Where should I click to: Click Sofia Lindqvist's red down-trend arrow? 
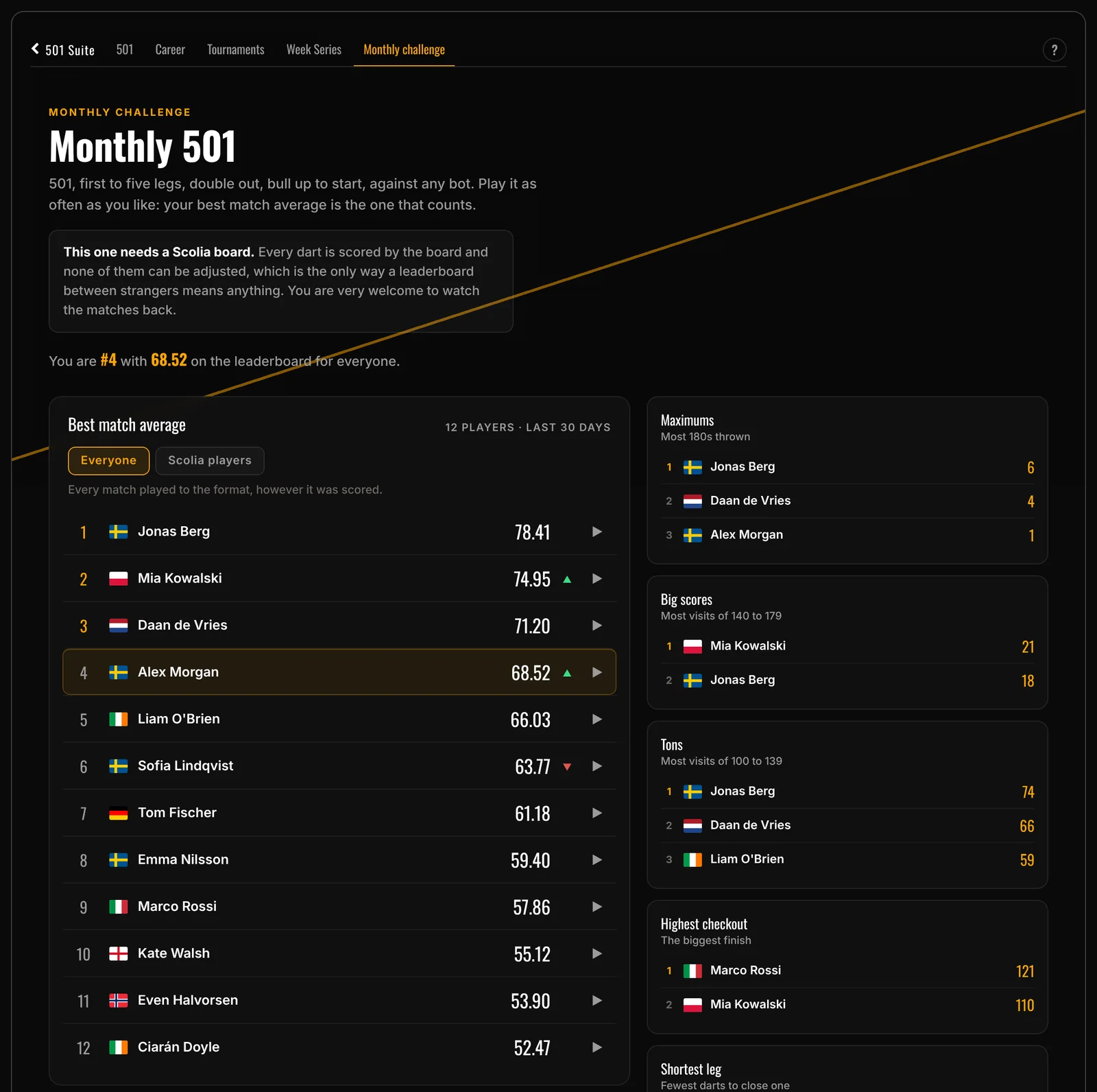tap(567, 767)
